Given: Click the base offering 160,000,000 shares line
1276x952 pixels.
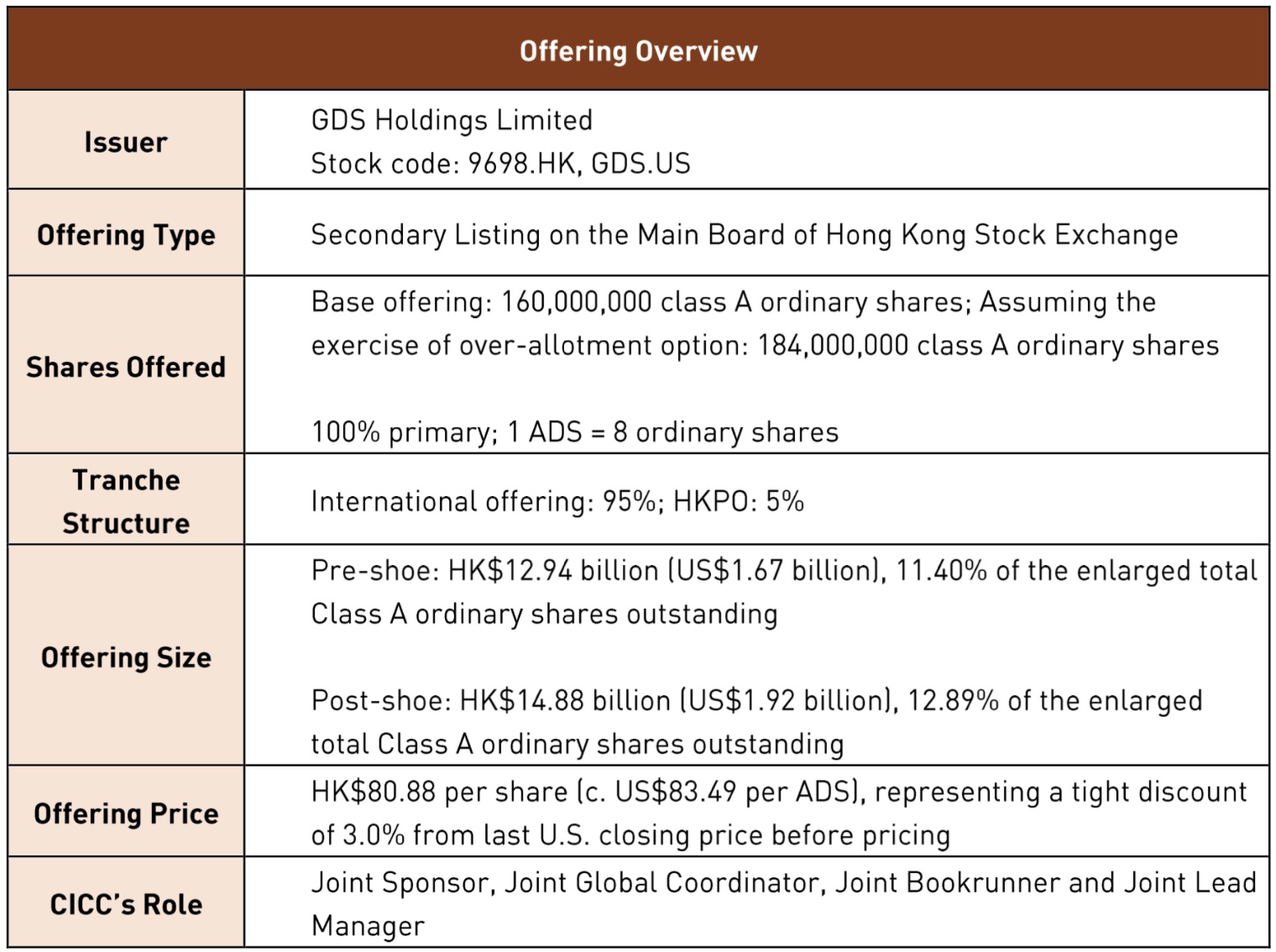Looking at the screenshot, I should pos(733,302).
